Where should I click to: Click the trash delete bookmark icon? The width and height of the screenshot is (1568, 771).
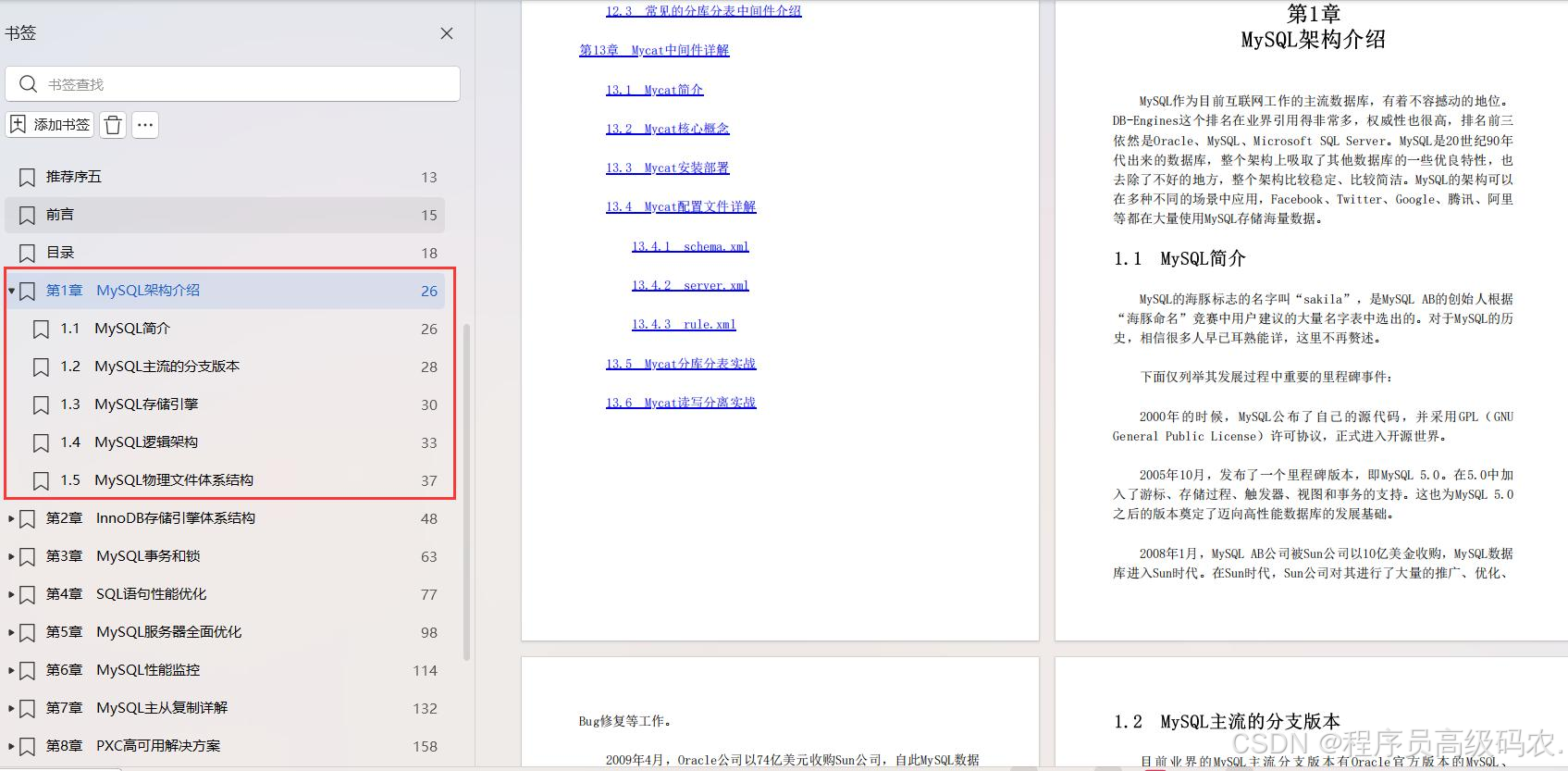[113, 125]
